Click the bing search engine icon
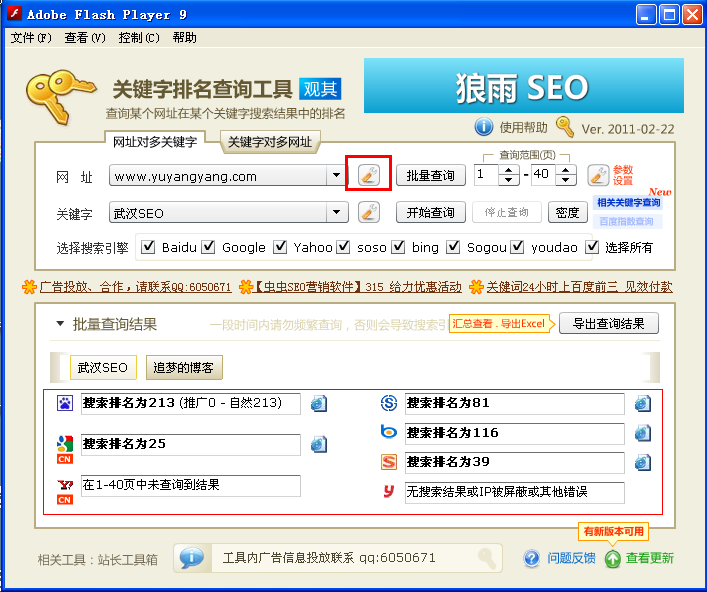 [389, 432]
